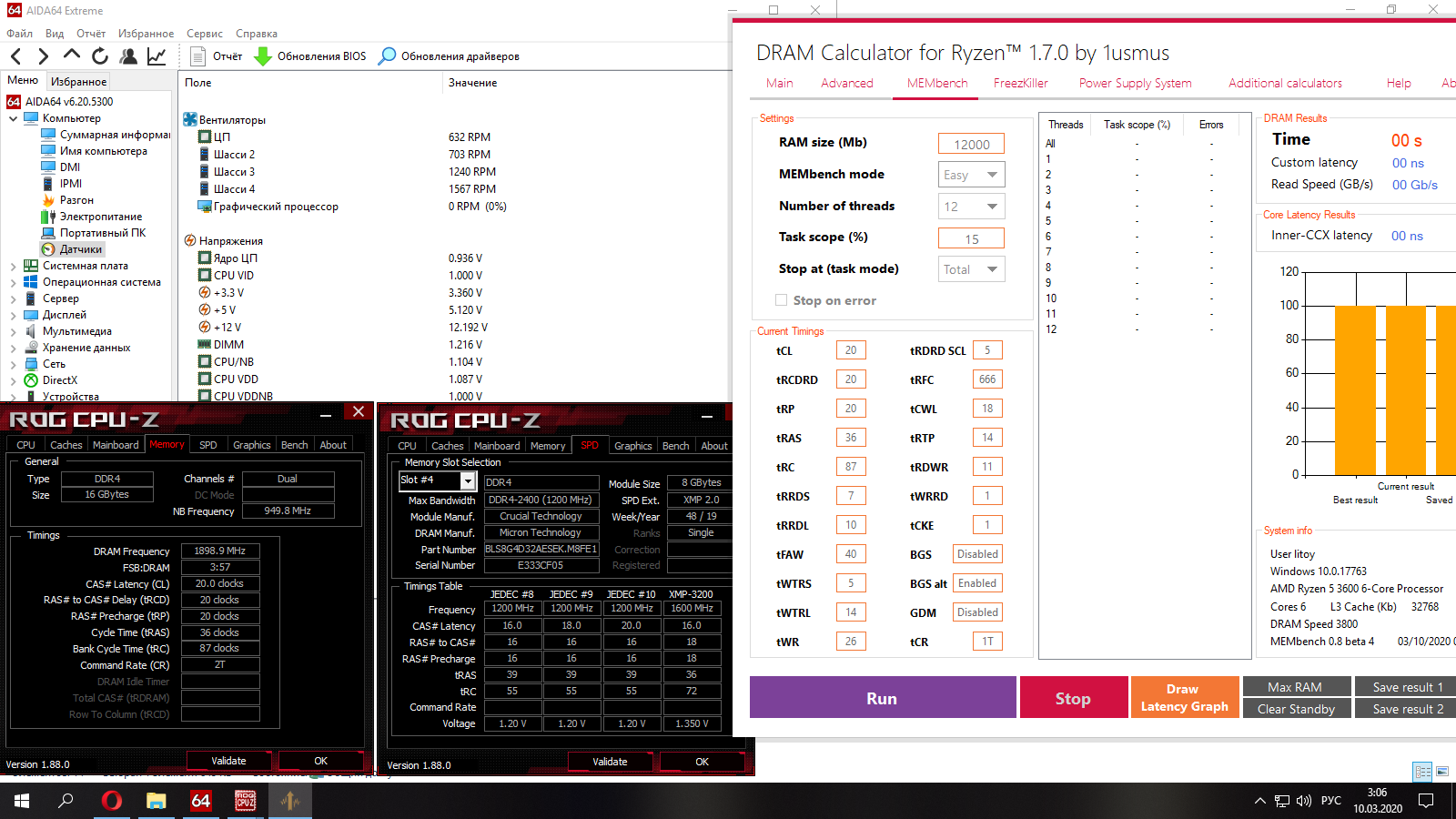Open the Mainboard tab in left CPU-Z window

[116, 445]
